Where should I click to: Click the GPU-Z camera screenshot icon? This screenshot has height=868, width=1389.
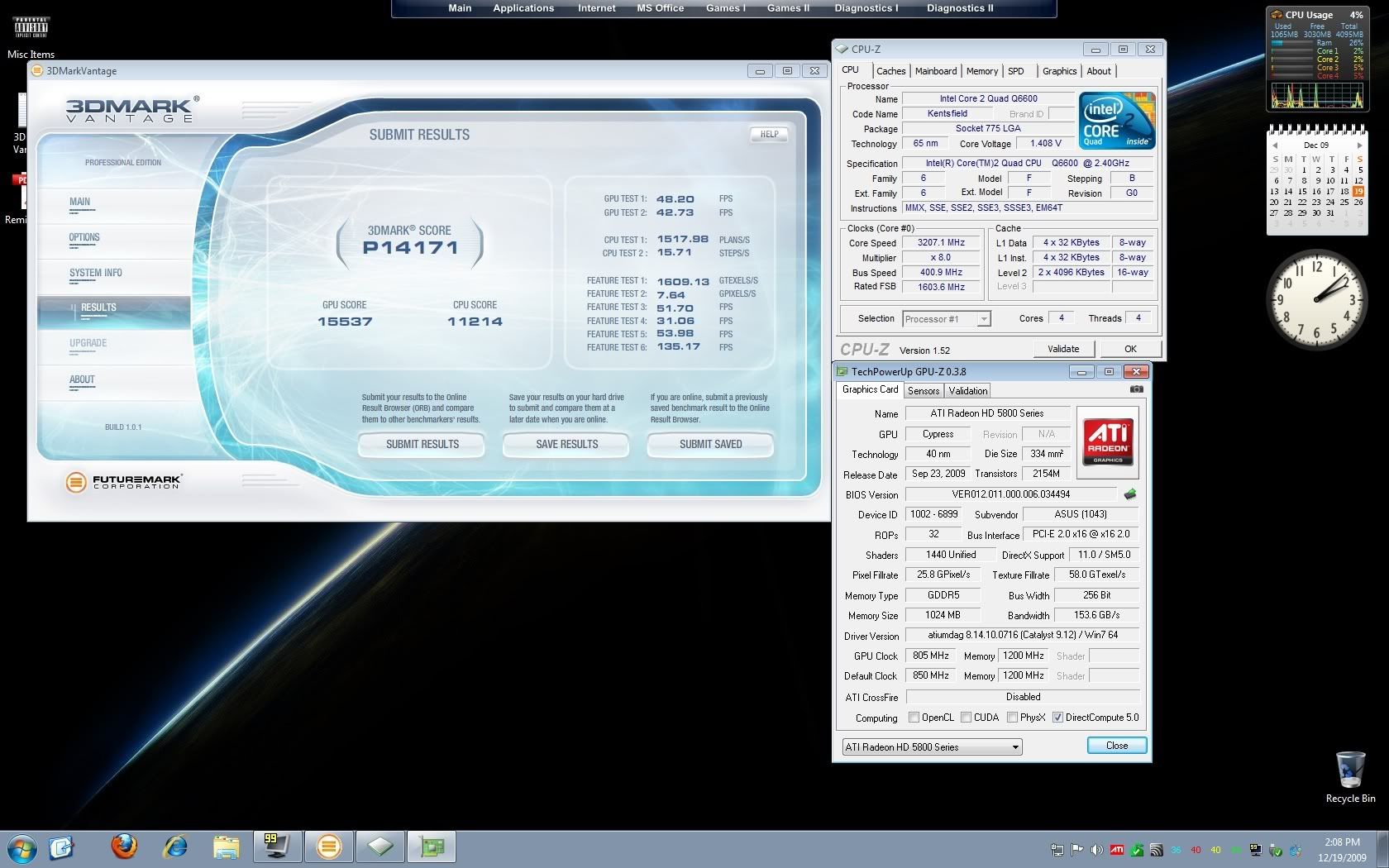pos(1137,389)
